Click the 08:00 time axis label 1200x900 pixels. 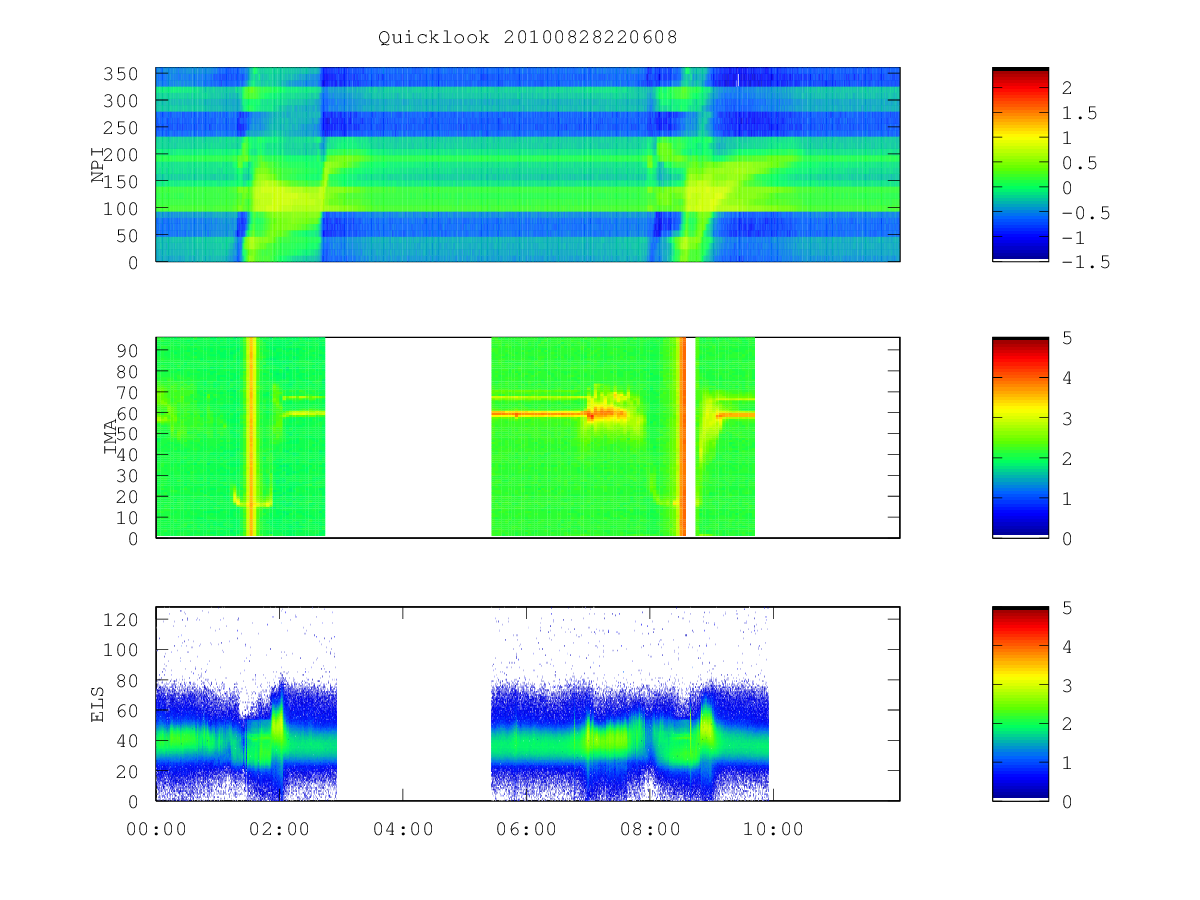(x=649, y=829)
